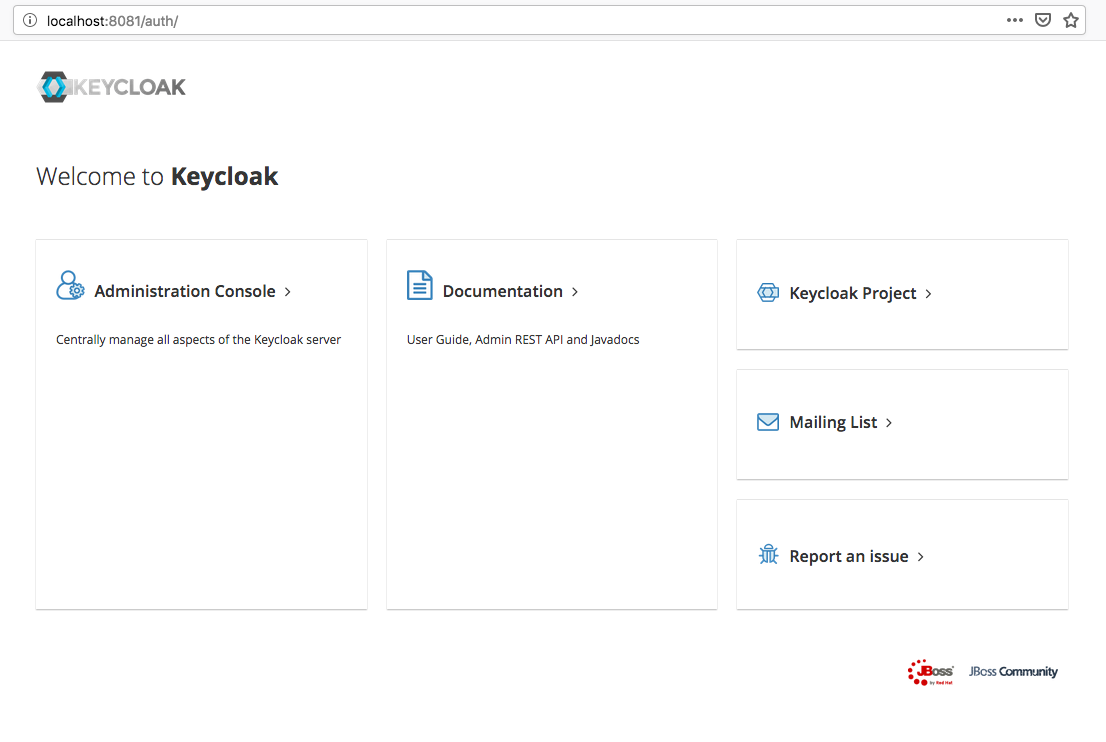Click 'Centrally manage all aspects of the Keycloak server' text
This screenshot has height=742, width=1106.
pos(198,340)
